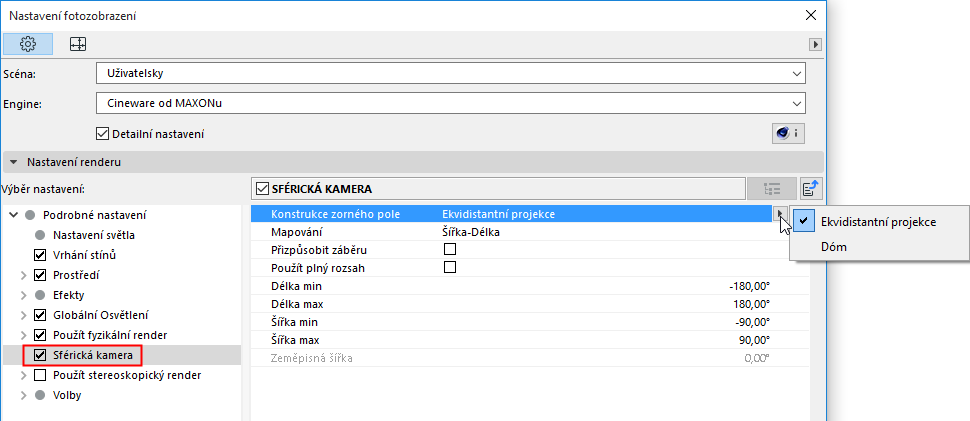Image resolution: width=970 pixels, height=421 pixels.
Task: Open the settings gear tab
Action: pos(28,44)
